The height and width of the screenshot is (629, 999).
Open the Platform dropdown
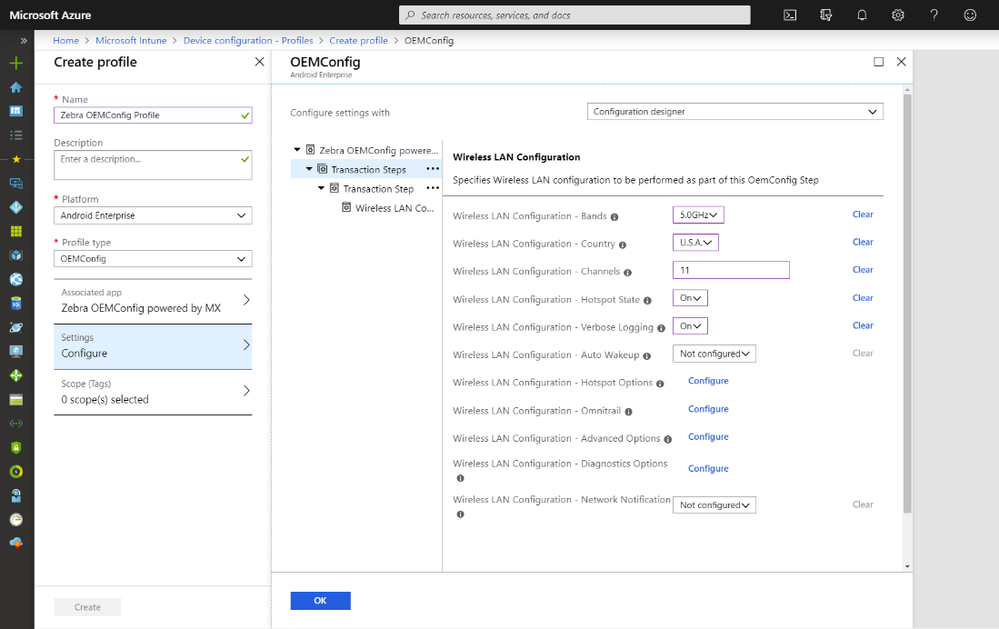(153, 215)
